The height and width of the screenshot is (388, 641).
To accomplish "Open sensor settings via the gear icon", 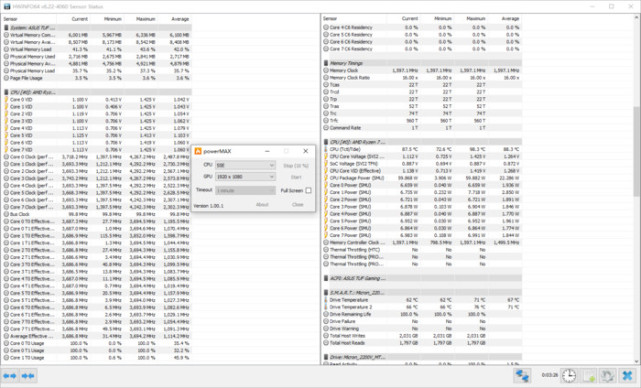I will point(607,375).
